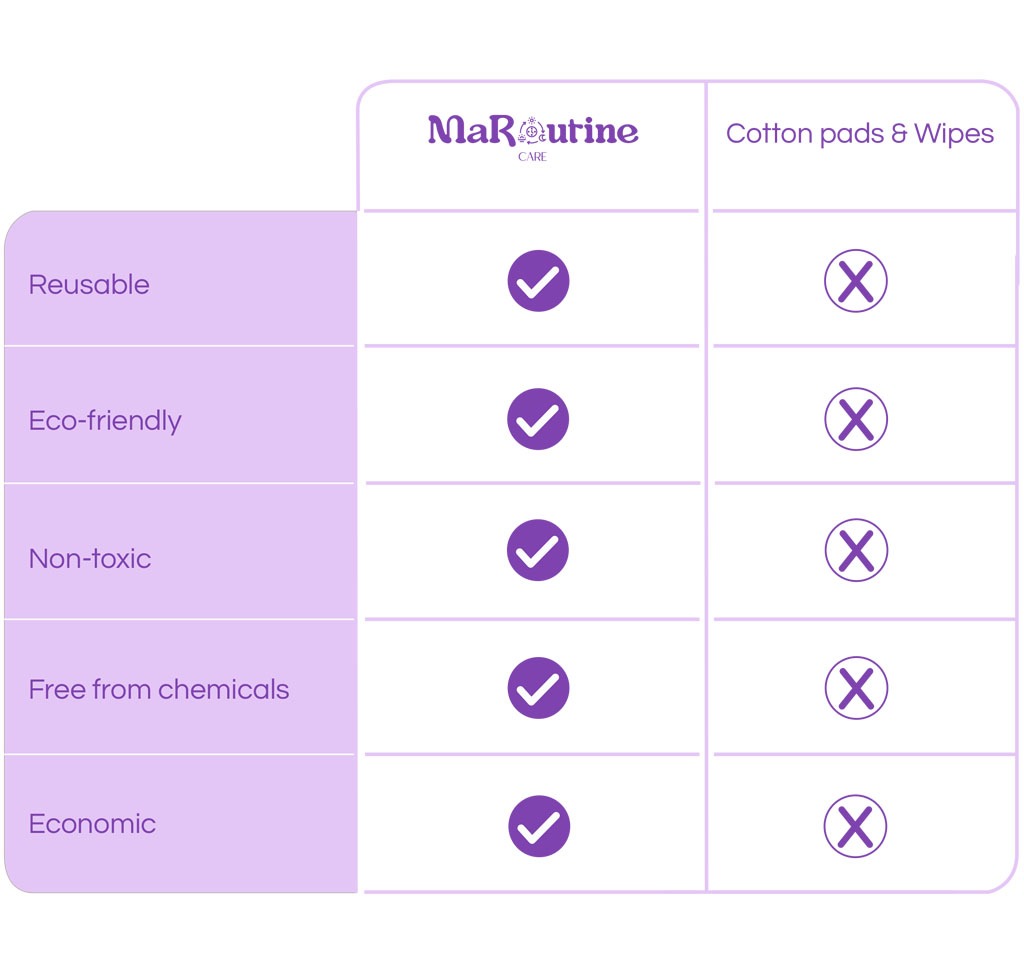Click the X icon for Free from chemicals

856,688
